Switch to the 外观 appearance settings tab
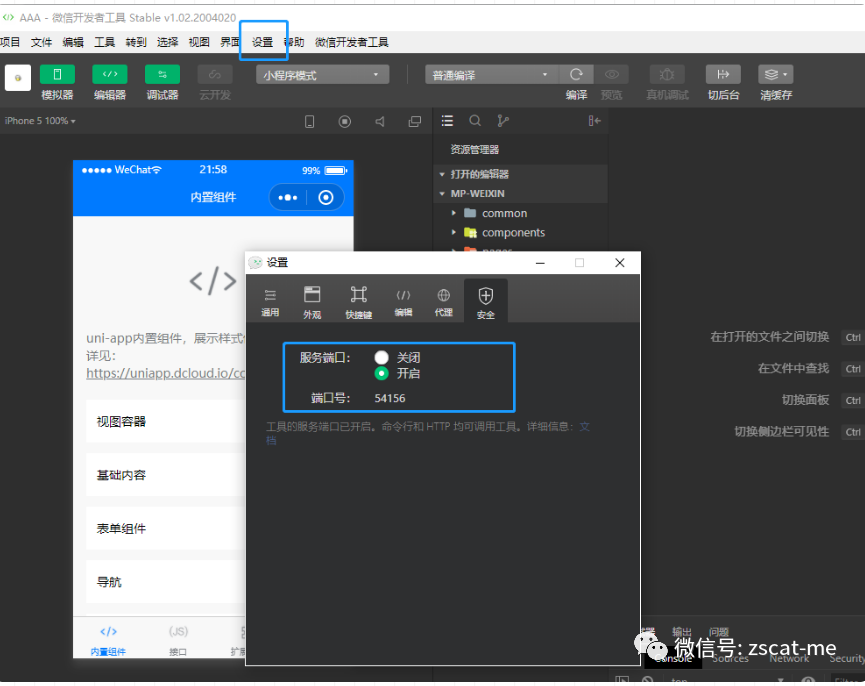The width and height of the screenshot is (865, 686). point(313,297)
